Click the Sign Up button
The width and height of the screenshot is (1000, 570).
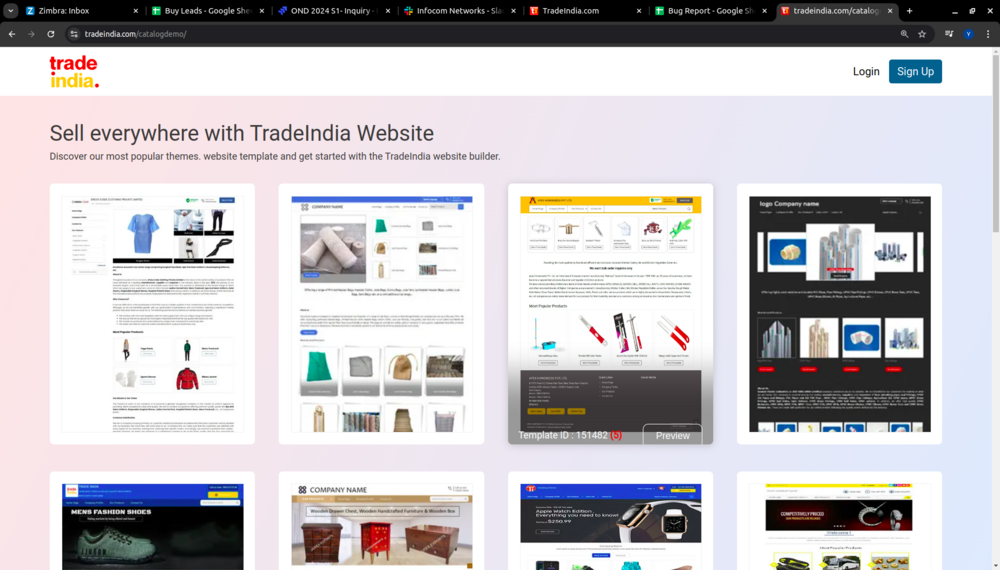[x=915, y=71]
